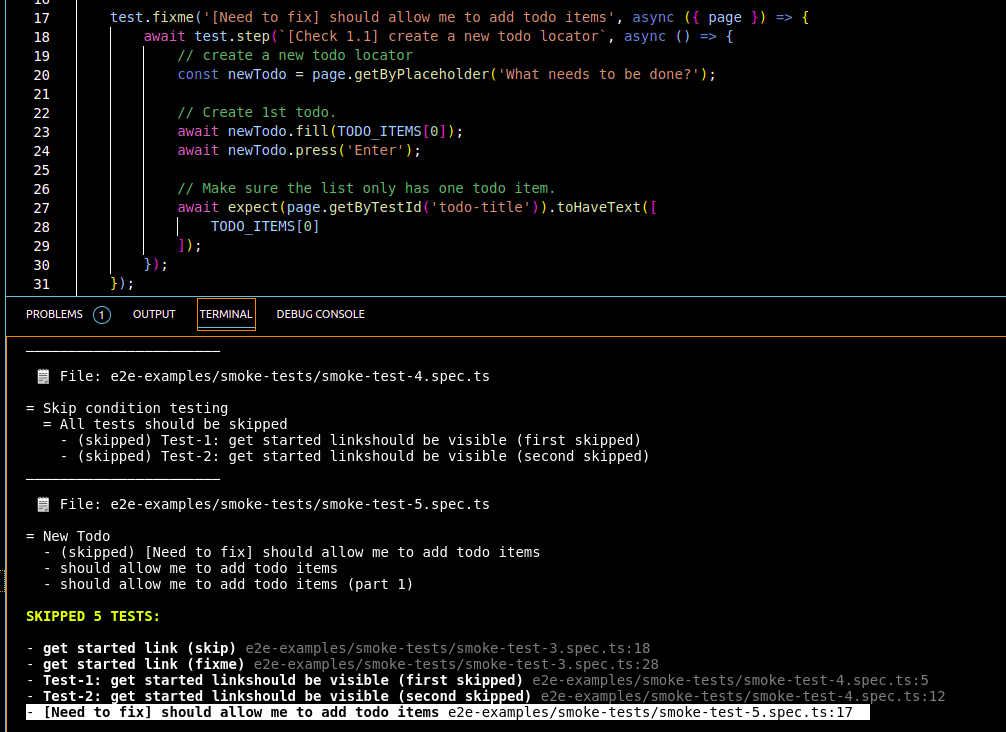Image resolution: width=1006 pixels, height=732 pixels.
Task: Click terminal text 'File: e2e-examples/smoke-tests/smoke-test-5.spec.ts'
Action: click(275, 505)
